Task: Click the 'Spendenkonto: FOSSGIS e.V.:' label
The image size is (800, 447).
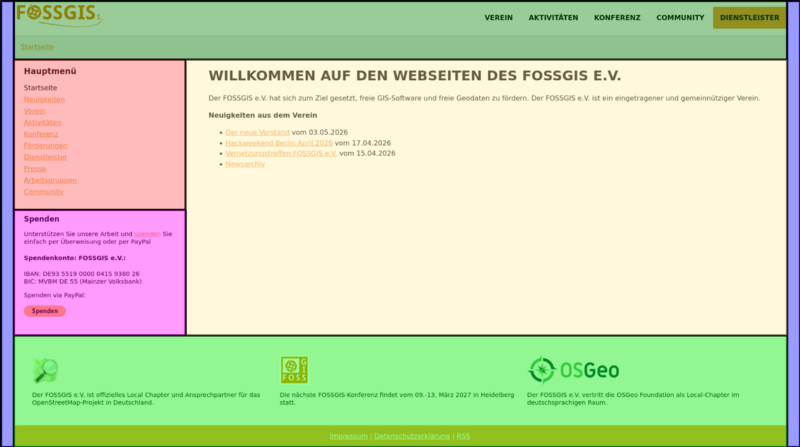Action: click(x=74, y=258)
